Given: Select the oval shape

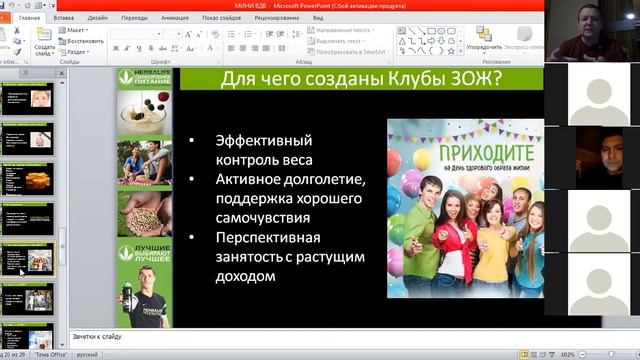Looking at the screenshot, I should (x=441, y=31).
